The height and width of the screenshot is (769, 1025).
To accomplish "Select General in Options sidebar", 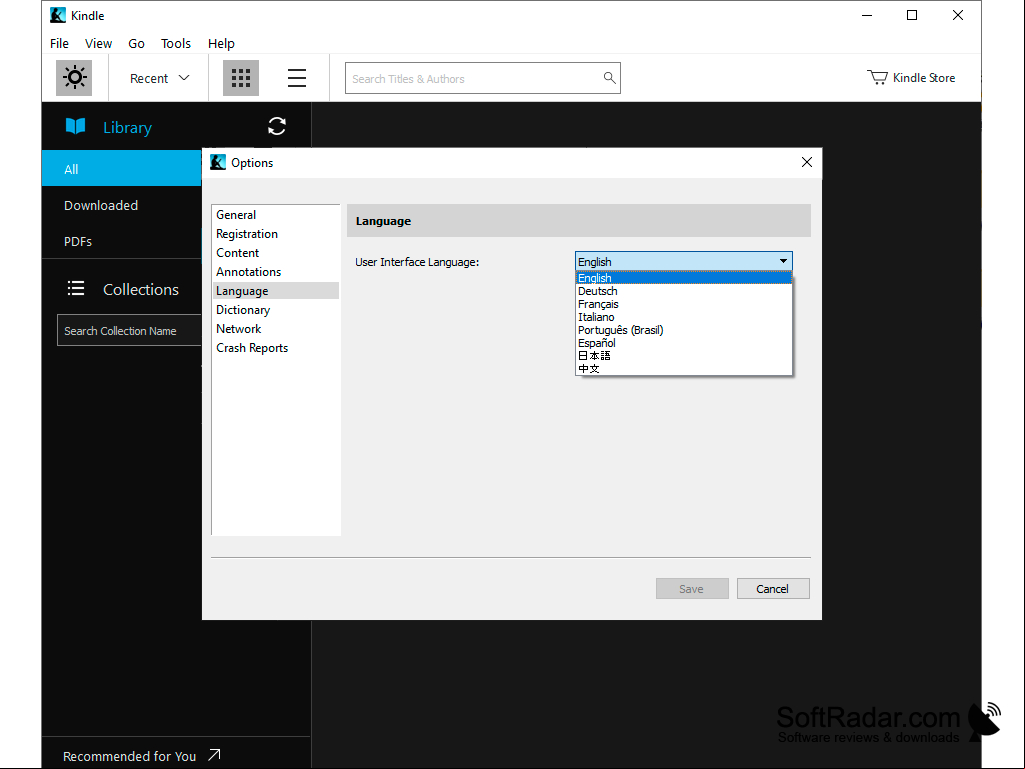I will [x=275, y=214].
